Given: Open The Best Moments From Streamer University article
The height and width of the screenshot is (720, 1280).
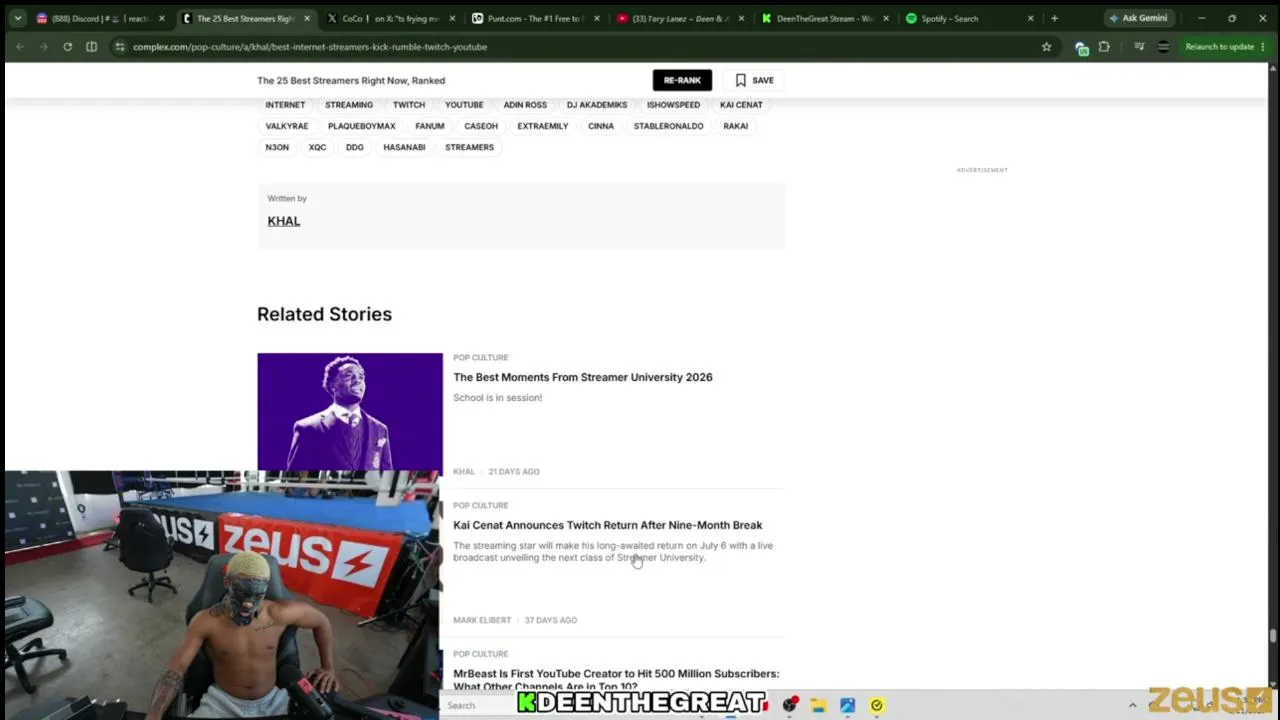Looking at the screenshot, I should coord(583,377).
